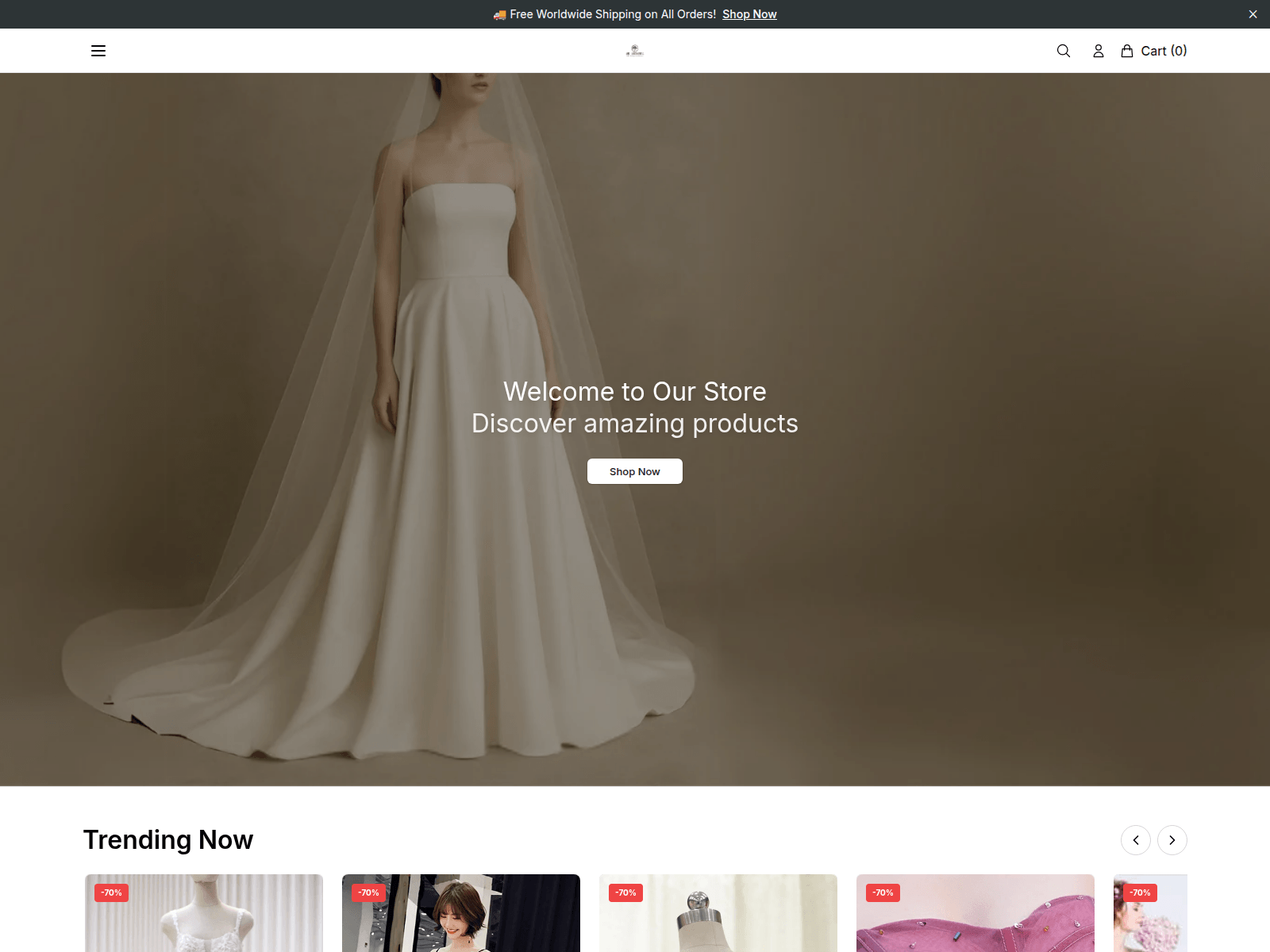Click the Trending Now heading
Viewport: 1270px width, 952px height.
pyautogui.click(x=168, y=839)
